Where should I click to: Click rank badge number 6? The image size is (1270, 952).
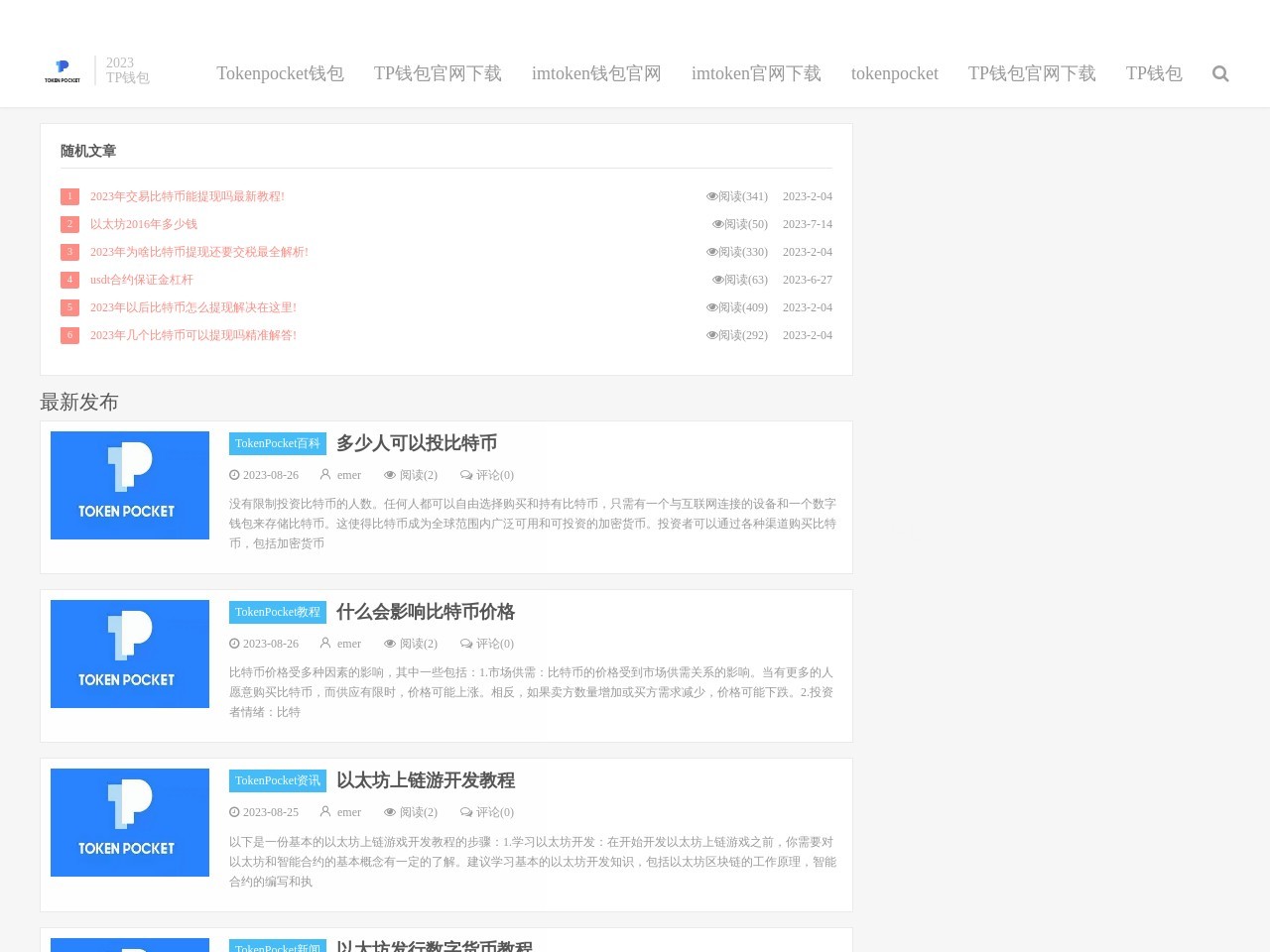pyautogui.click(x=69, y=335)
